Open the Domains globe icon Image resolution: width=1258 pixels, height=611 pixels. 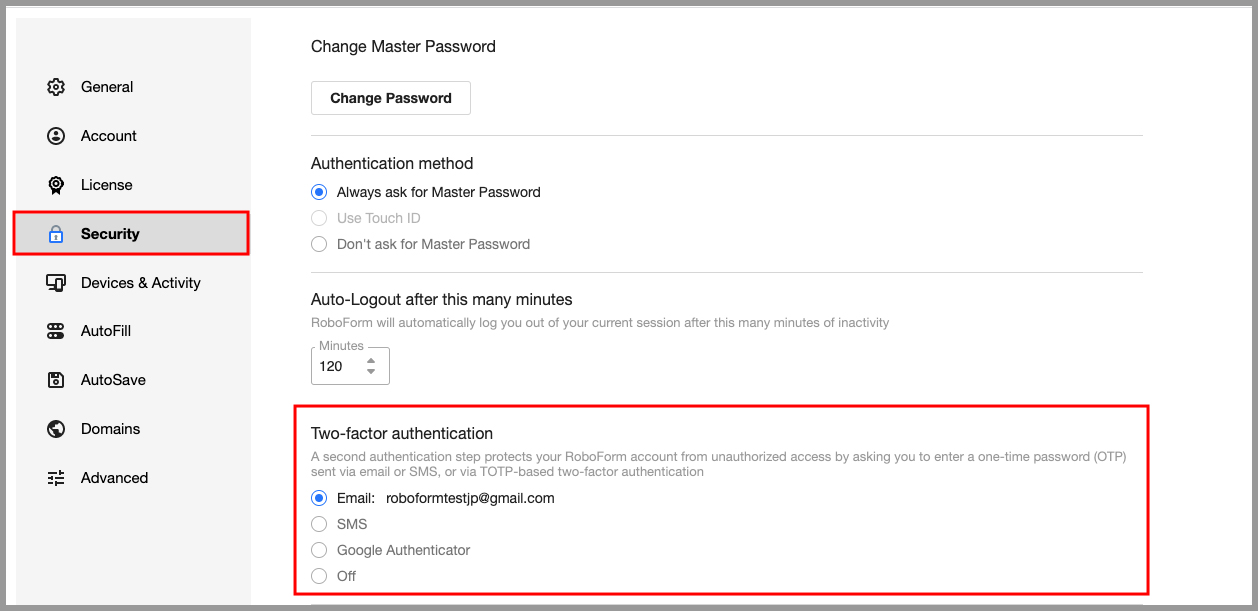pos(56,429)
